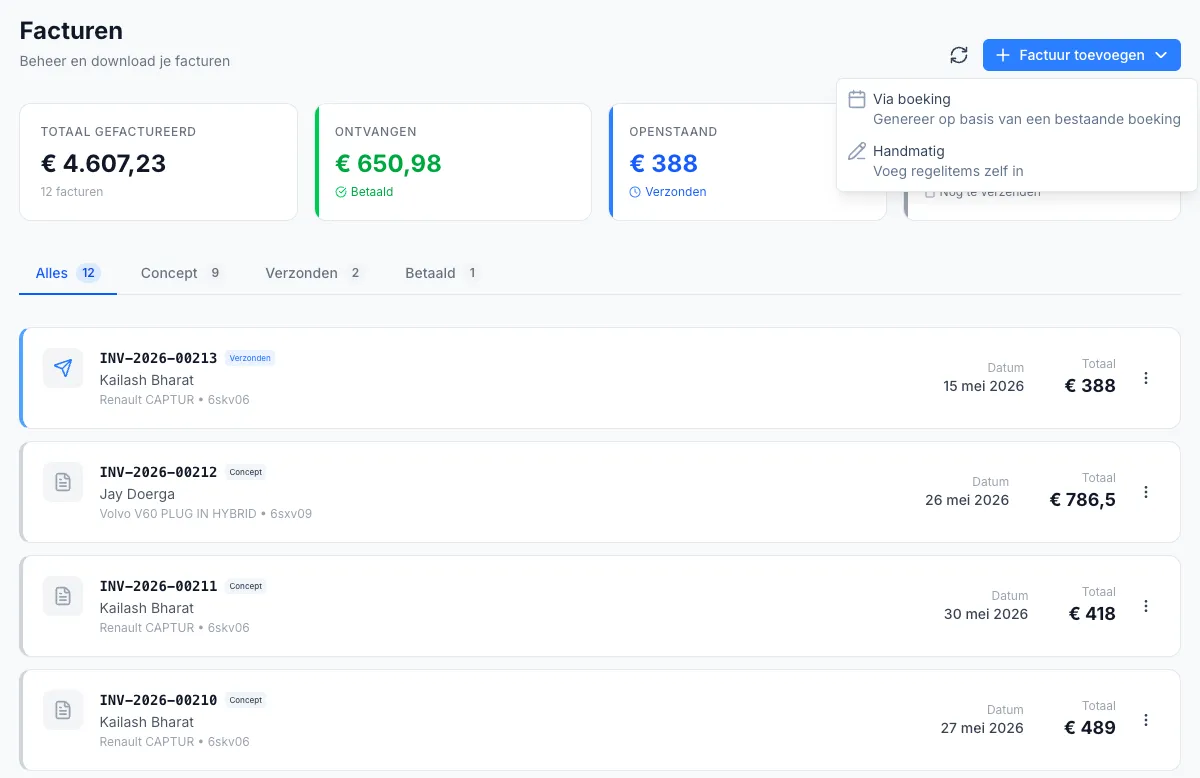Click the document icon of INV-2026-00211
1200x778 pixels.
click(x=63, y=596)
